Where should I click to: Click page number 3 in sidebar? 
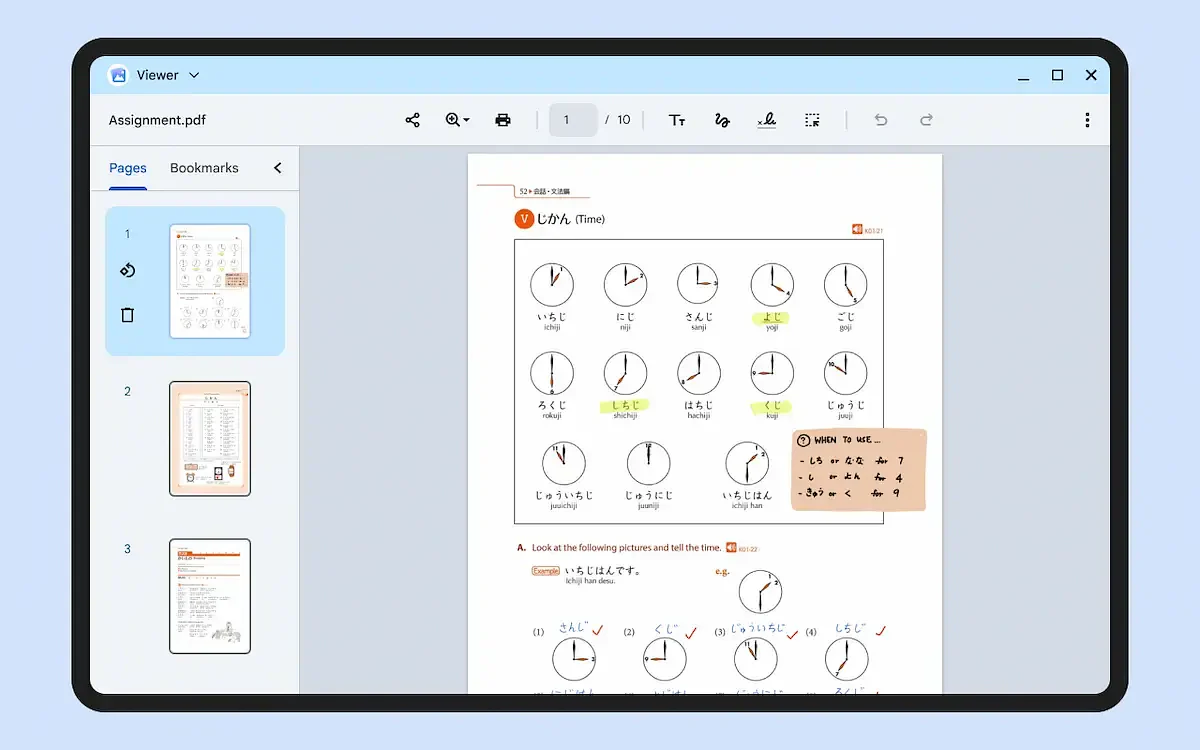[127, 549]
